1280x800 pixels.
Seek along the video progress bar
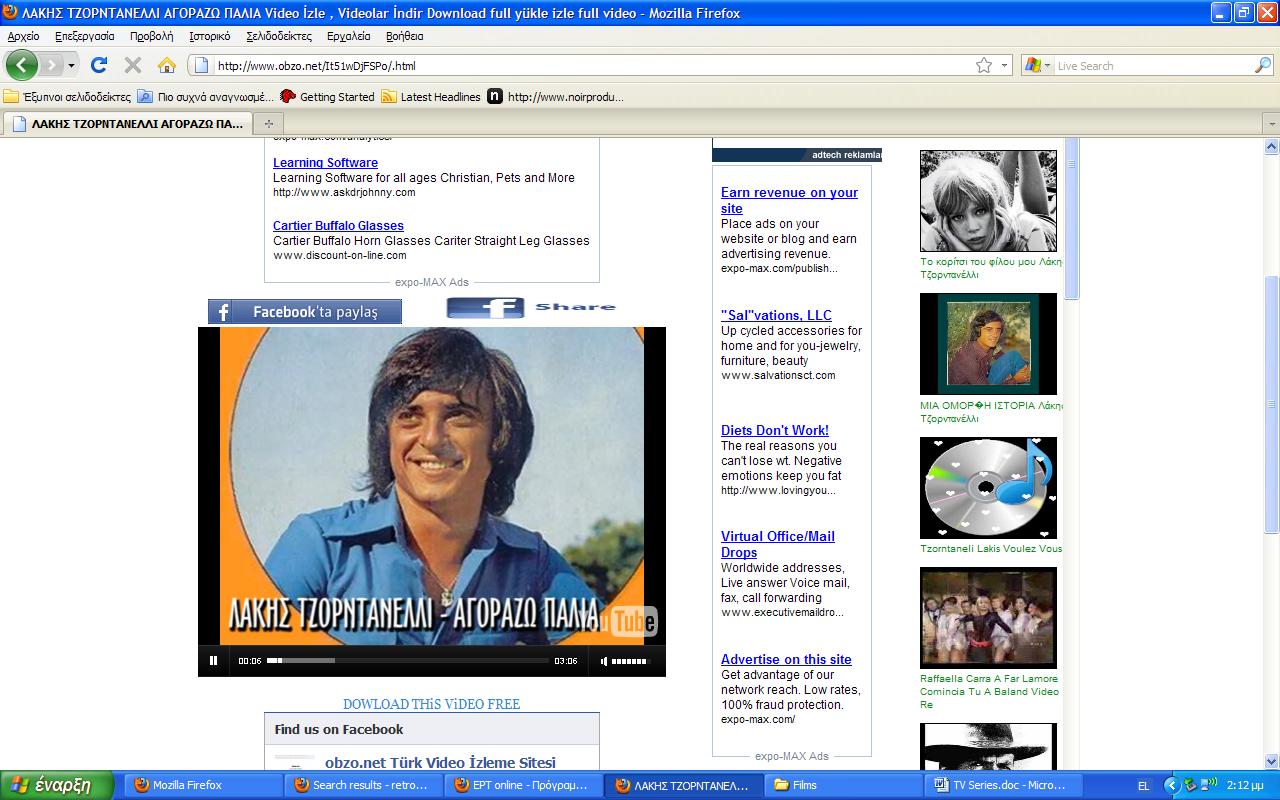(x=410, y=660)
